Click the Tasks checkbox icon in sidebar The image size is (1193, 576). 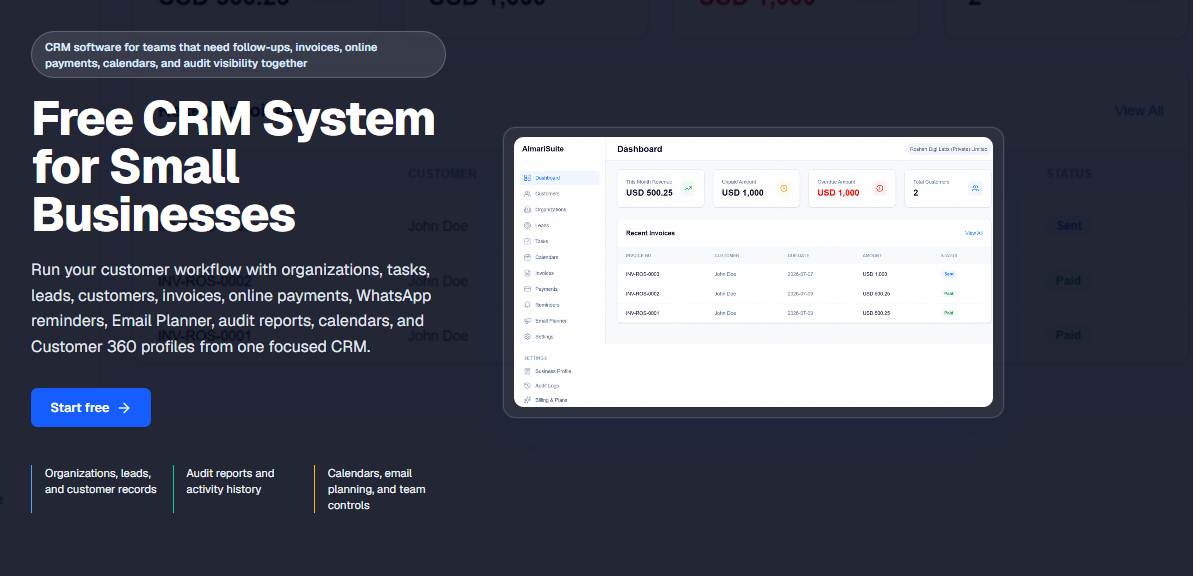point(527,241)
